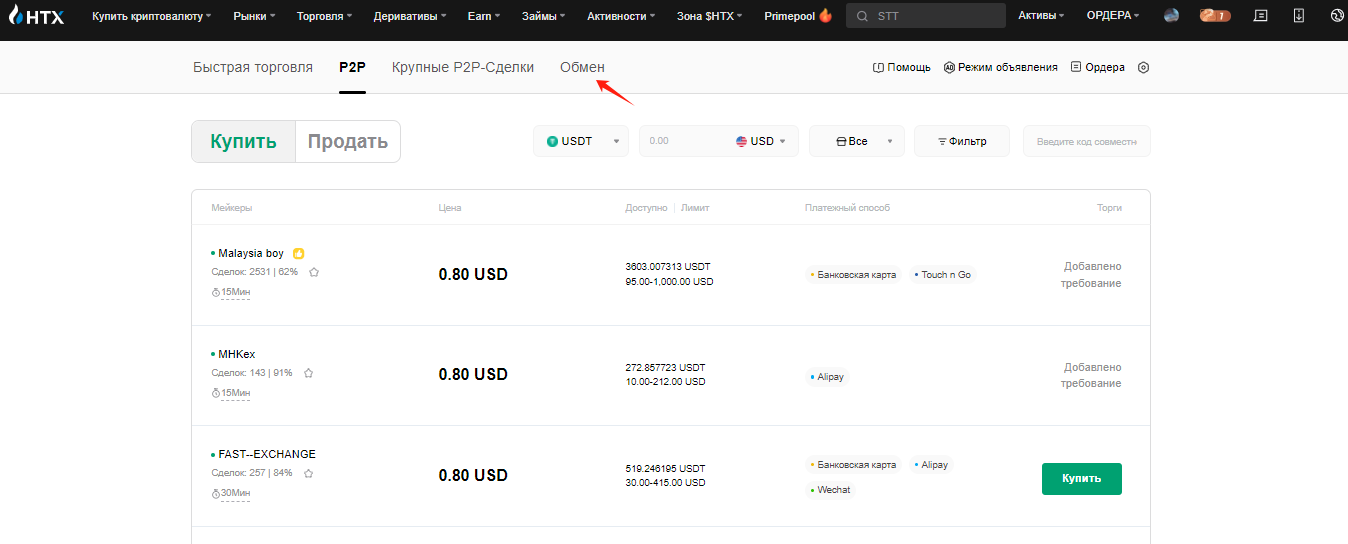The image size is (1348, 544).
Task: Open the messages icon in top bar
Action: [x=1260, y=16]
